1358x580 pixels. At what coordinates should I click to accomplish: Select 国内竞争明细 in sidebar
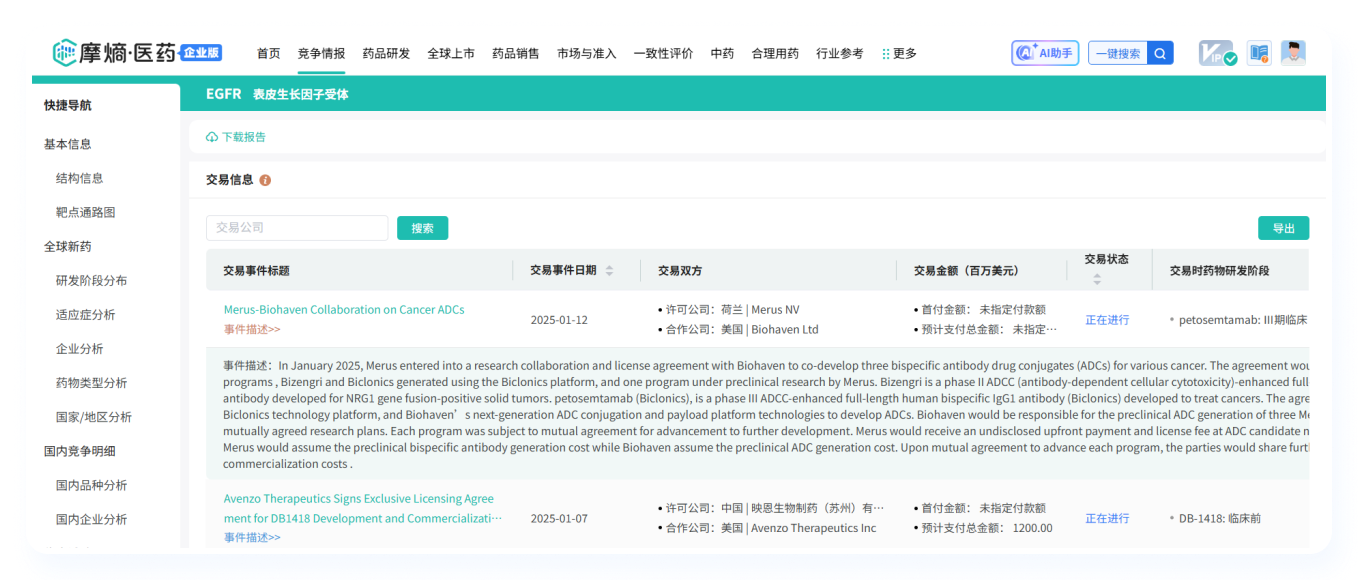click(x=80, y=451)
